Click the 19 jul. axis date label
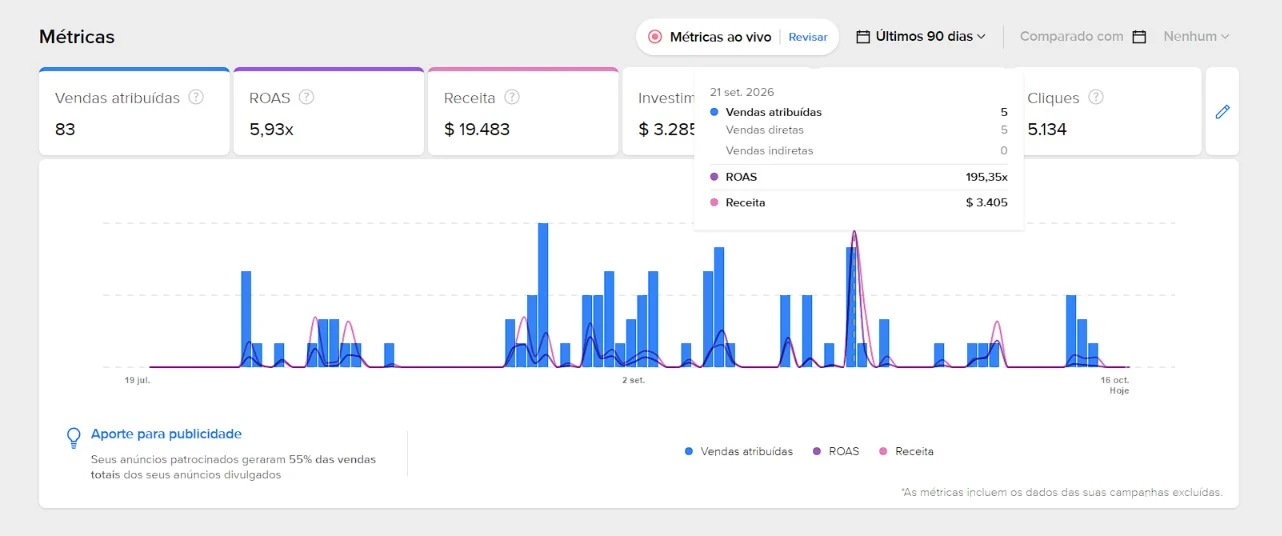 pyautogui.click(x=137, y=380)
